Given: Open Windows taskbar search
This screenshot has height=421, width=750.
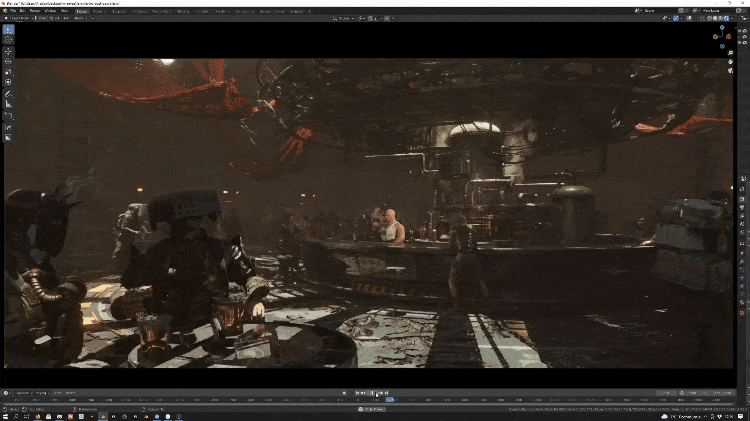Looking at the screenshot, I should coord(16,417).
